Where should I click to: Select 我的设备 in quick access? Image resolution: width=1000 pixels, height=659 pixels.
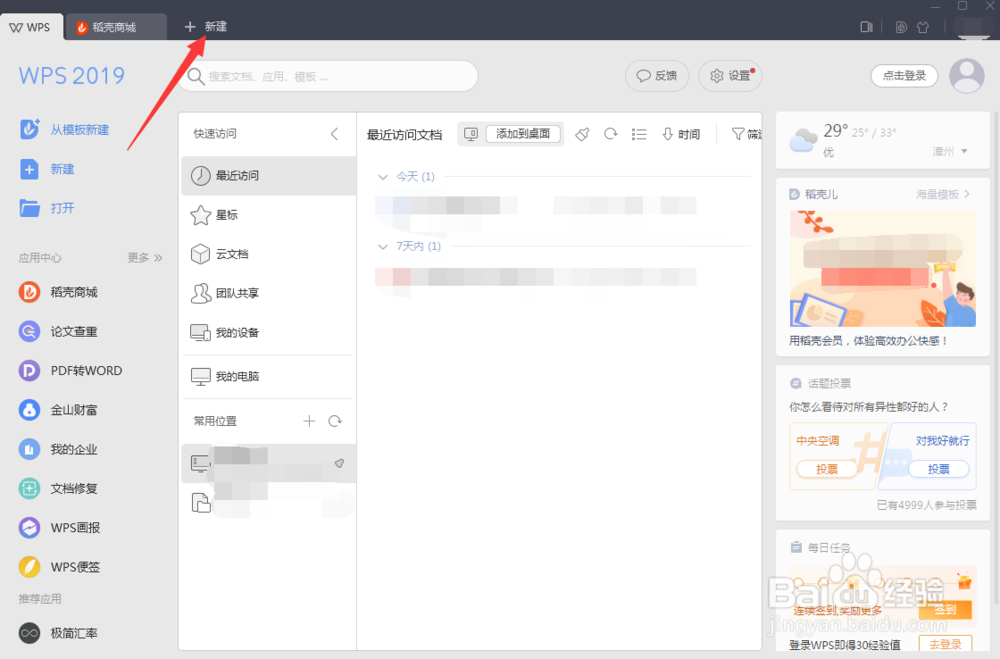click(268, 332)
